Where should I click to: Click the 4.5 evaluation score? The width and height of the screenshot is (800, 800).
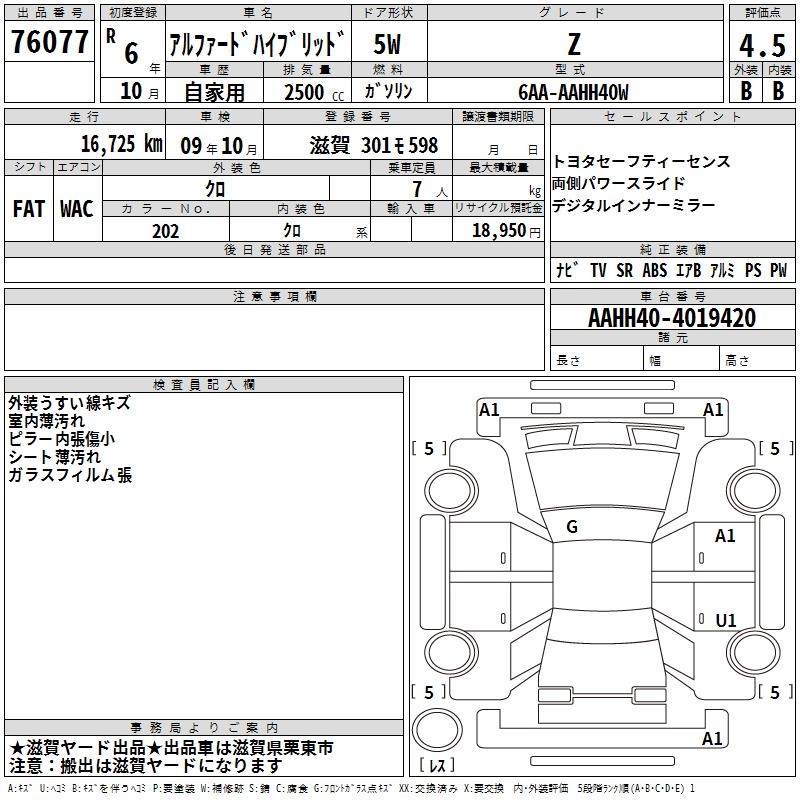pos(761,45)
